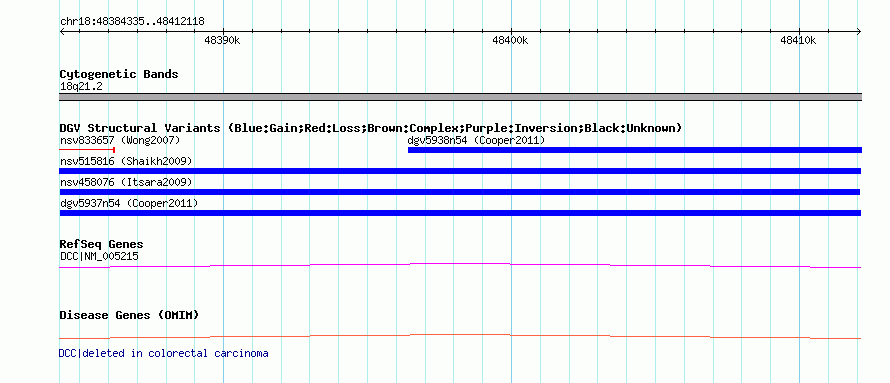Open the nsv515816 (Shaikh2009) label
Image resolution: width=890 pixels, height=383 pixels.
pyautogui.click(x=126, y=162)
